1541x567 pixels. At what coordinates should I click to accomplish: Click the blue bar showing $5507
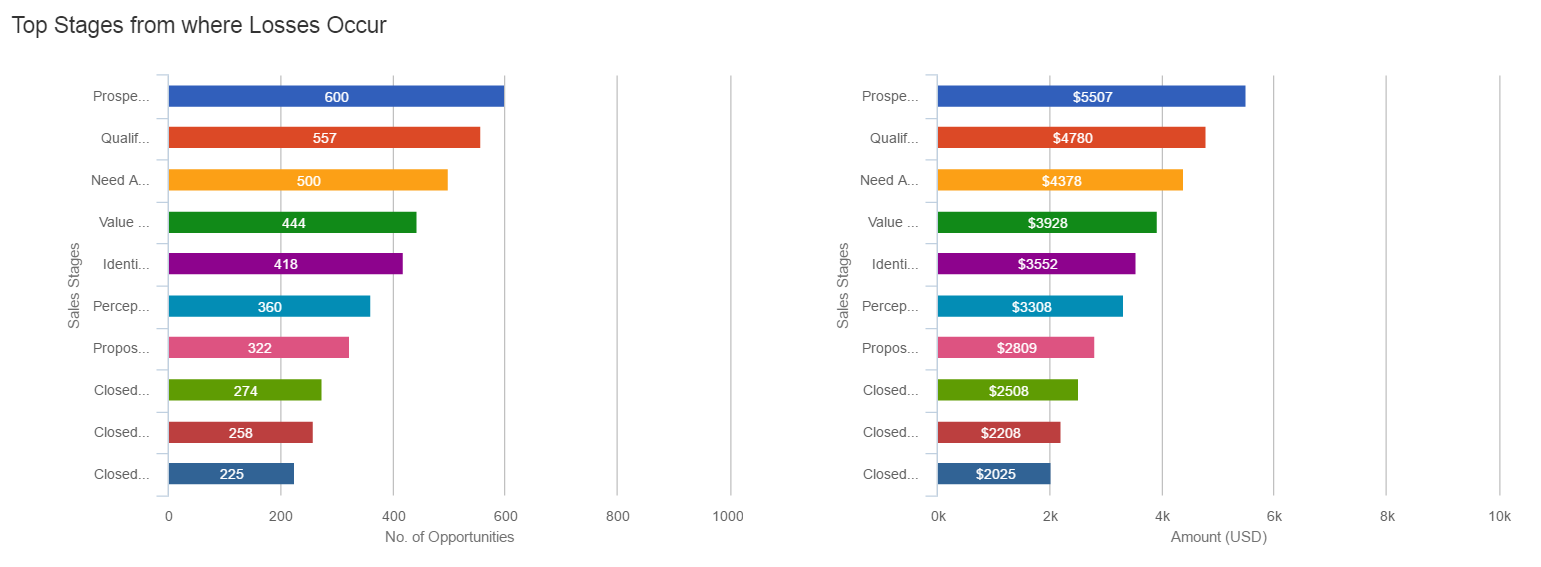point(1091,97)
